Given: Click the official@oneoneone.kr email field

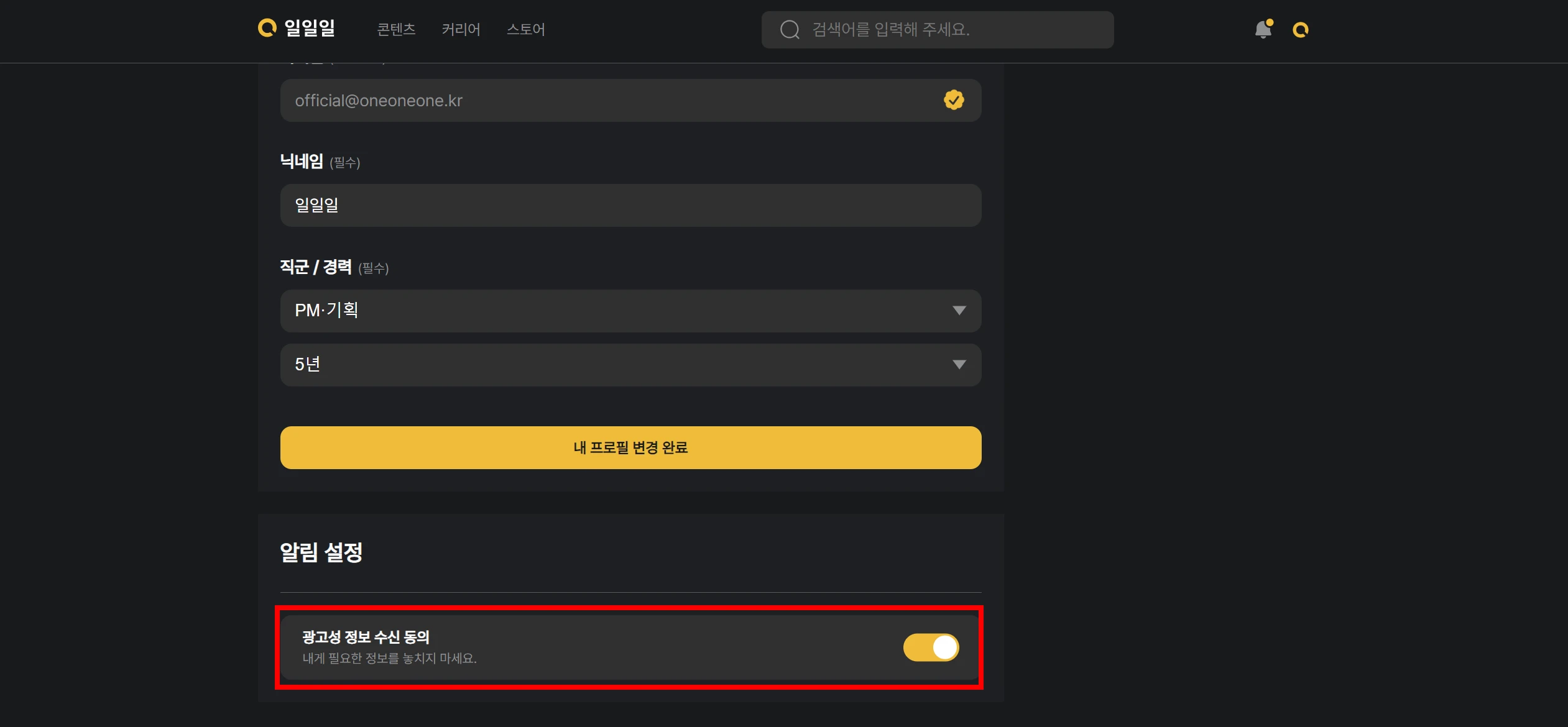Looking at the screenshot, I should coord(630,100).
